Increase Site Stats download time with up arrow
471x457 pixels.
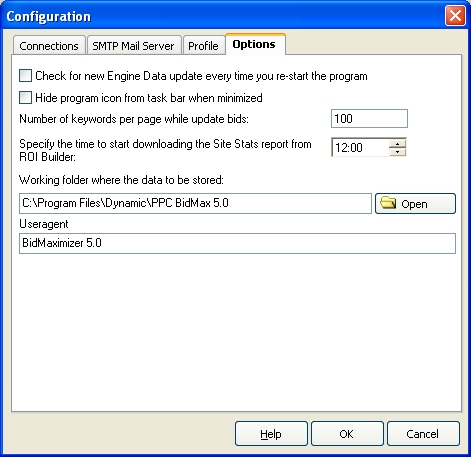pyautogui.click(x=397, y=144)
